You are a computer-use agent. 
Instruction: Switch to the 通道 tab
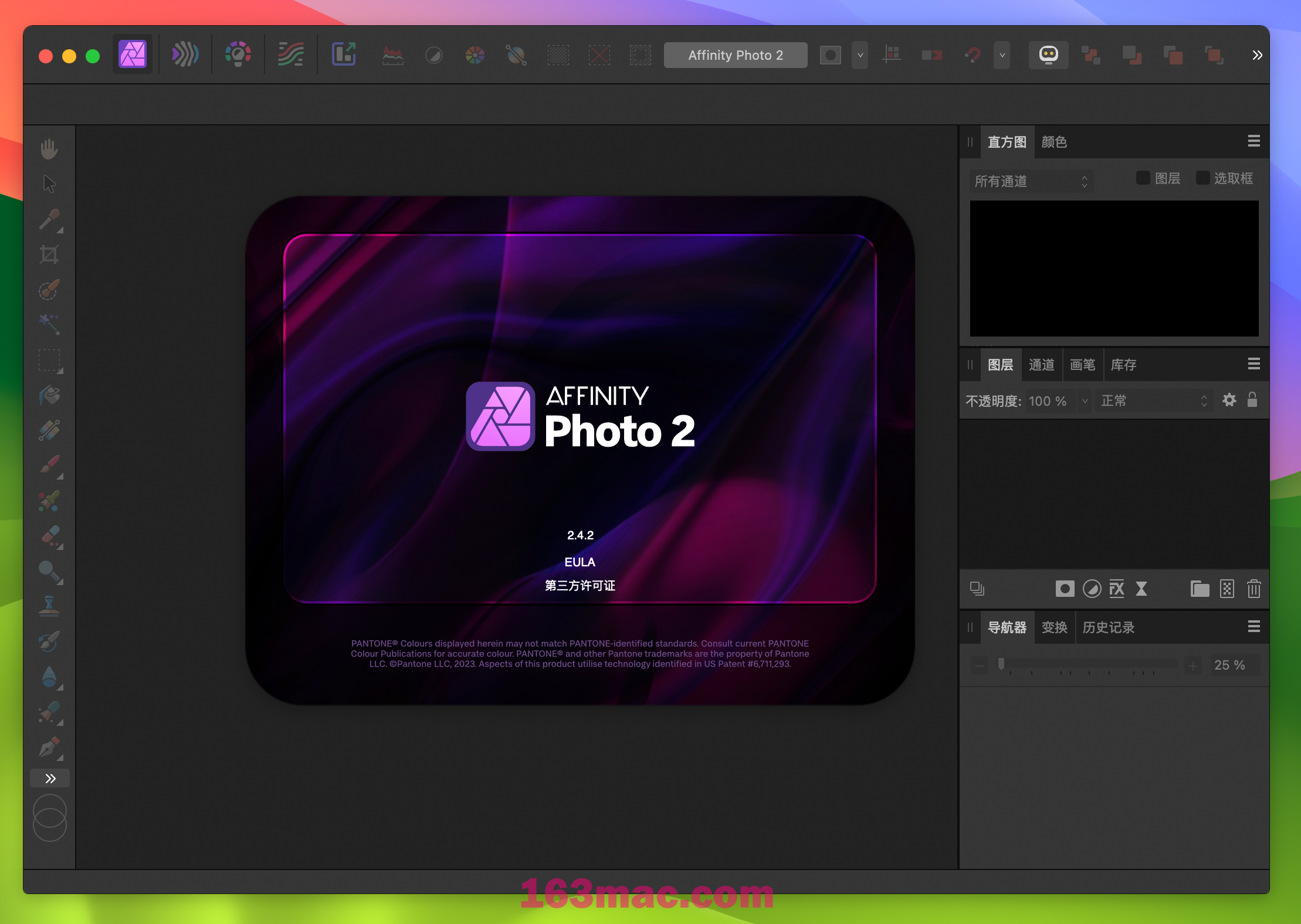click(1042, 365)
